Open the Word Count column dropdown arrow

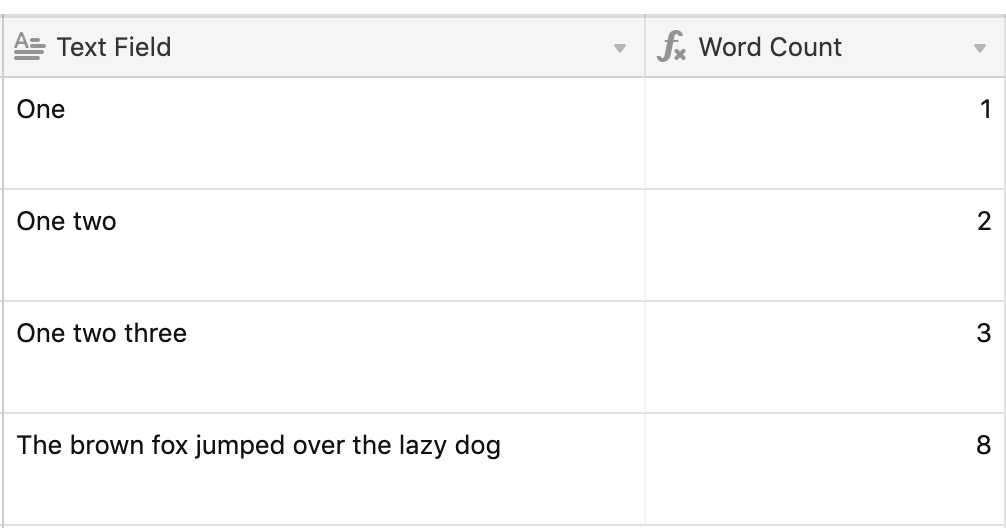[x=980, y=48]
